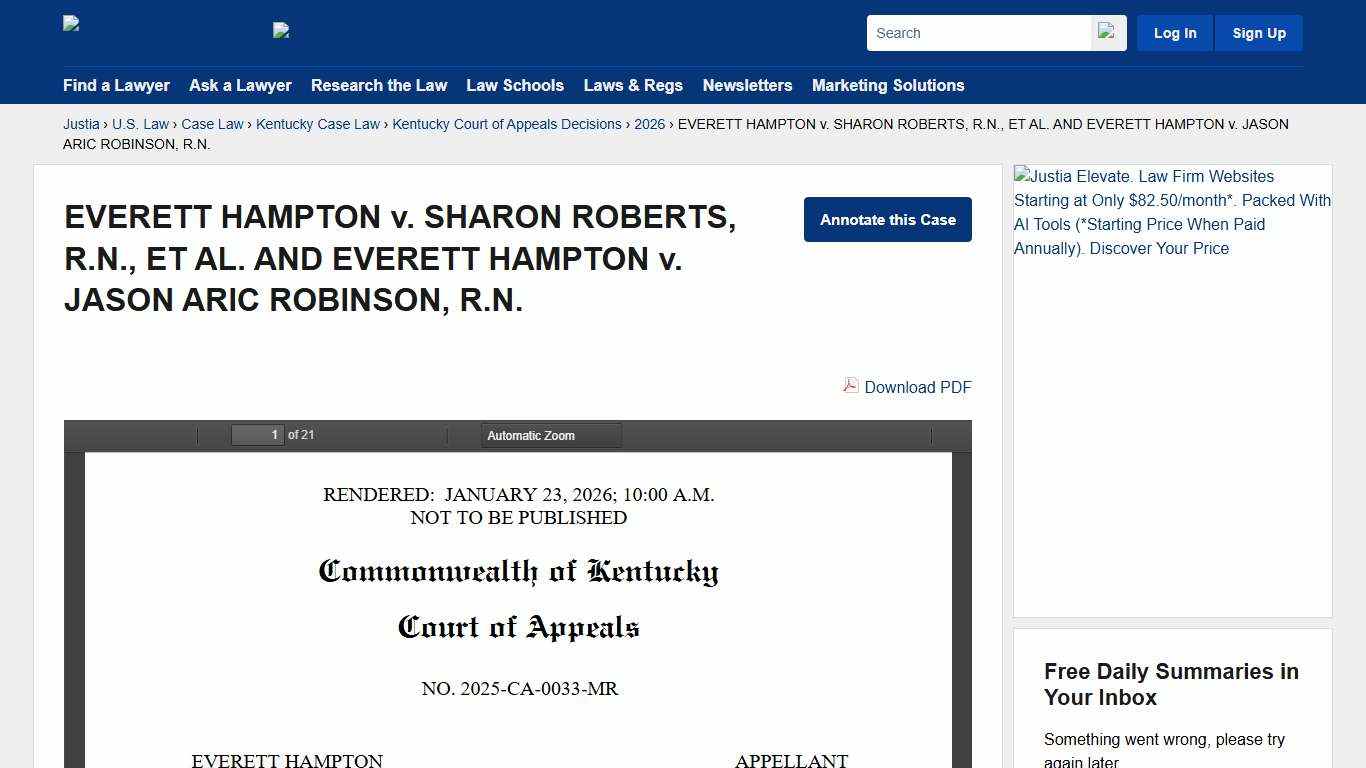Select "Laws & Regs" in the navigation
The height and width of the screenshot is (768, 1366).
click(633, 86)
